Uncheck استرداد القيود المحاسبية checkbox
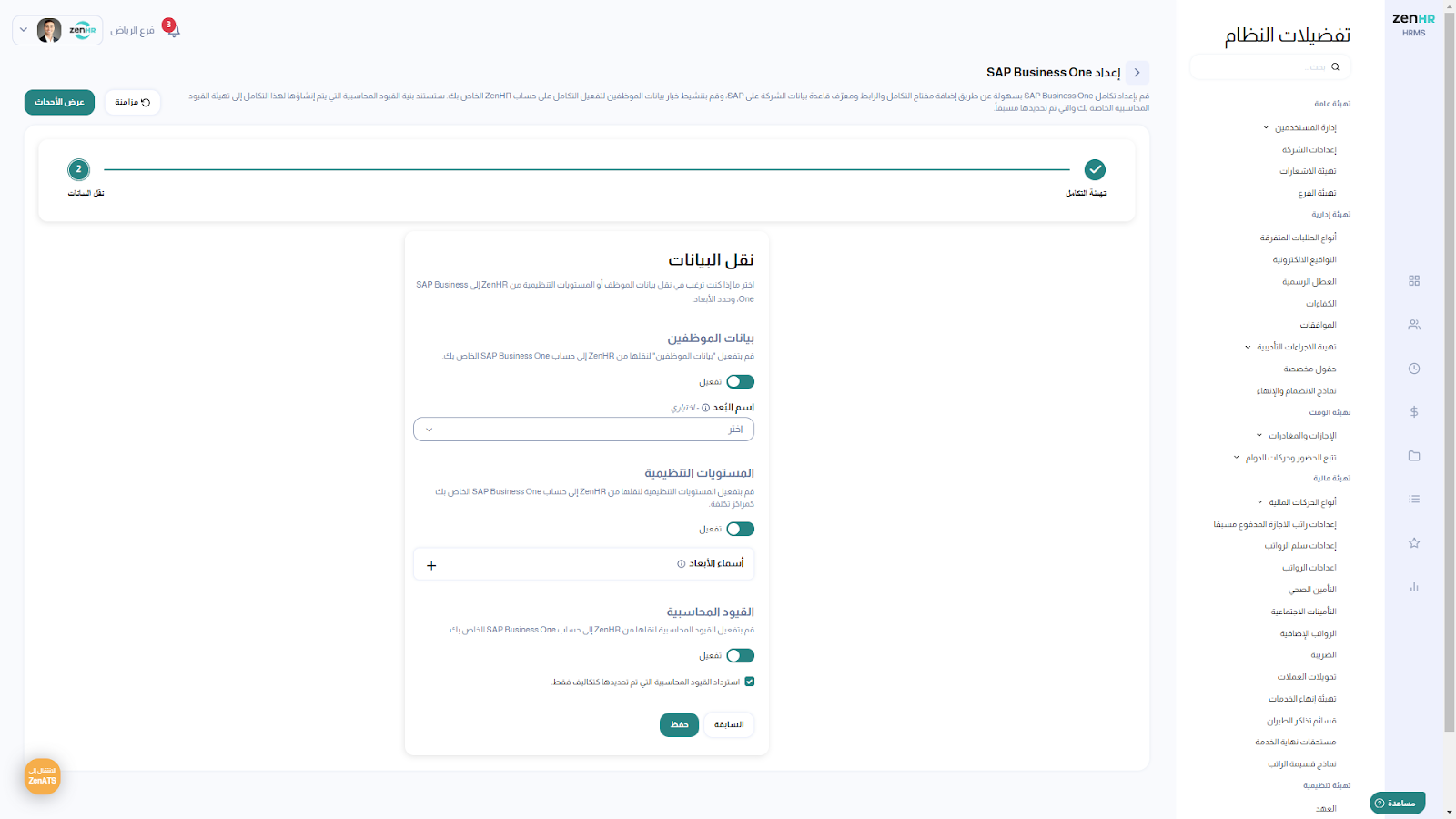Image resolution: width=1456 pixels, height=819 pixels. (750, 682)
